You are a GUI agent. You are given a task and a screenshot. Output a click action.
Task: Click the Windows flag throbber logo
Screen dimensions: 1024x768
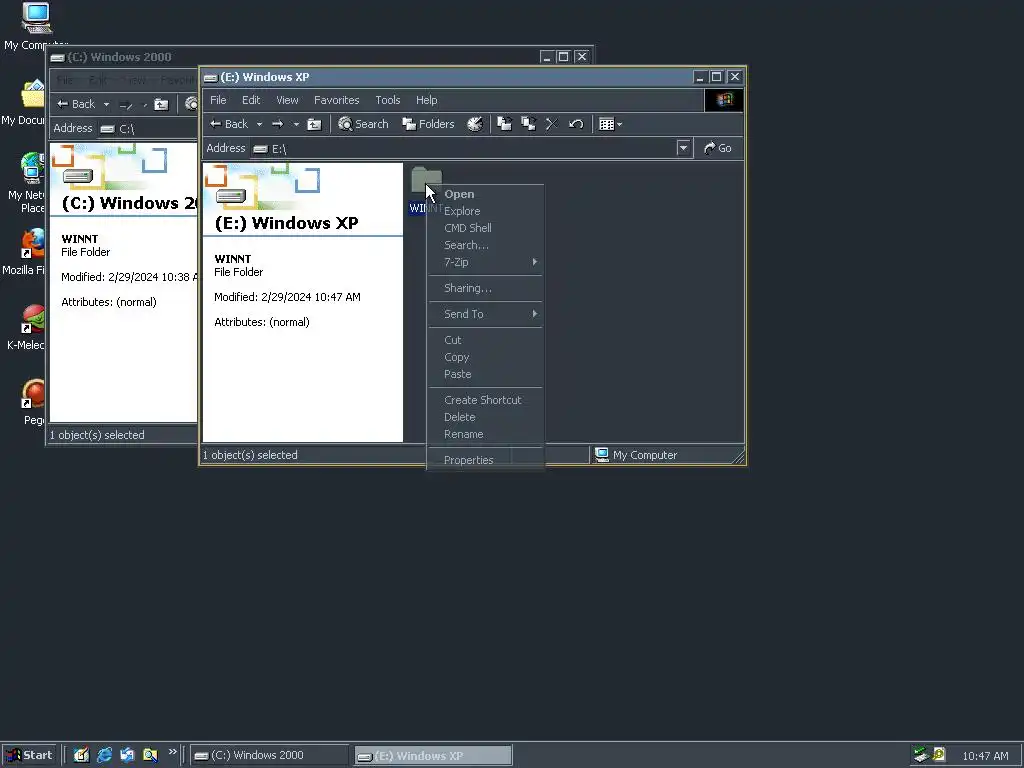724,100
